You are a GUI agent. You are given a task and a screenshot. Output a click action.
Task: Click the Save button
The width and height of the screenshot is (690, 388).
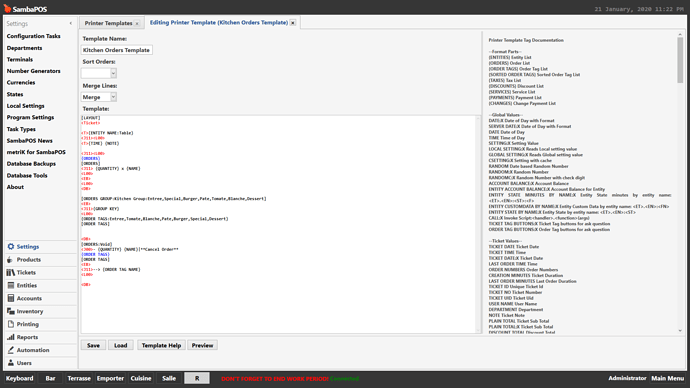[x=93, y=345]
